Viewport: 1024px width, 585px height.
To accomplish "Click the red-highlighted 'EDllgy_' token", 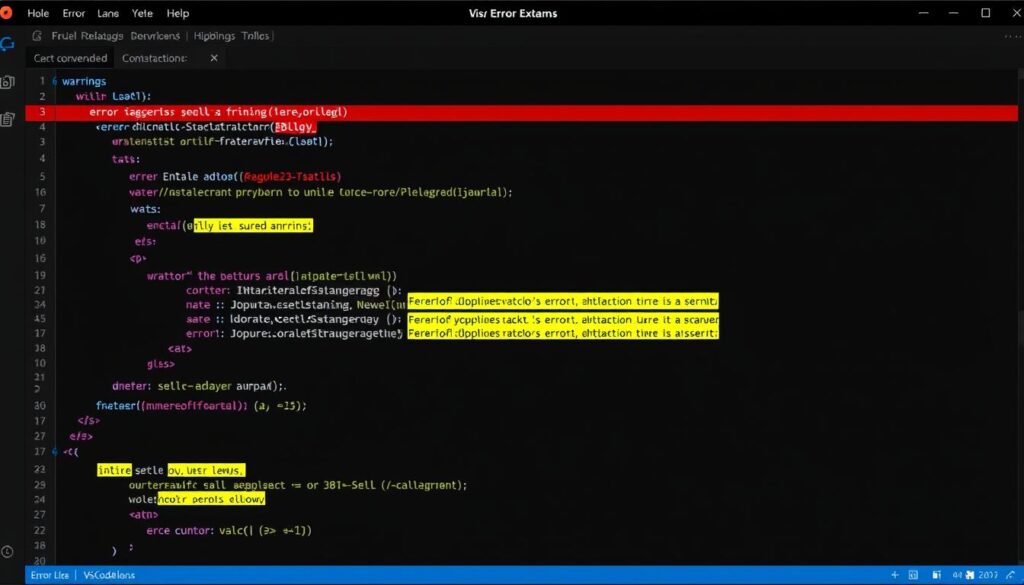I will pyautogui.click(x=295, y=127).
